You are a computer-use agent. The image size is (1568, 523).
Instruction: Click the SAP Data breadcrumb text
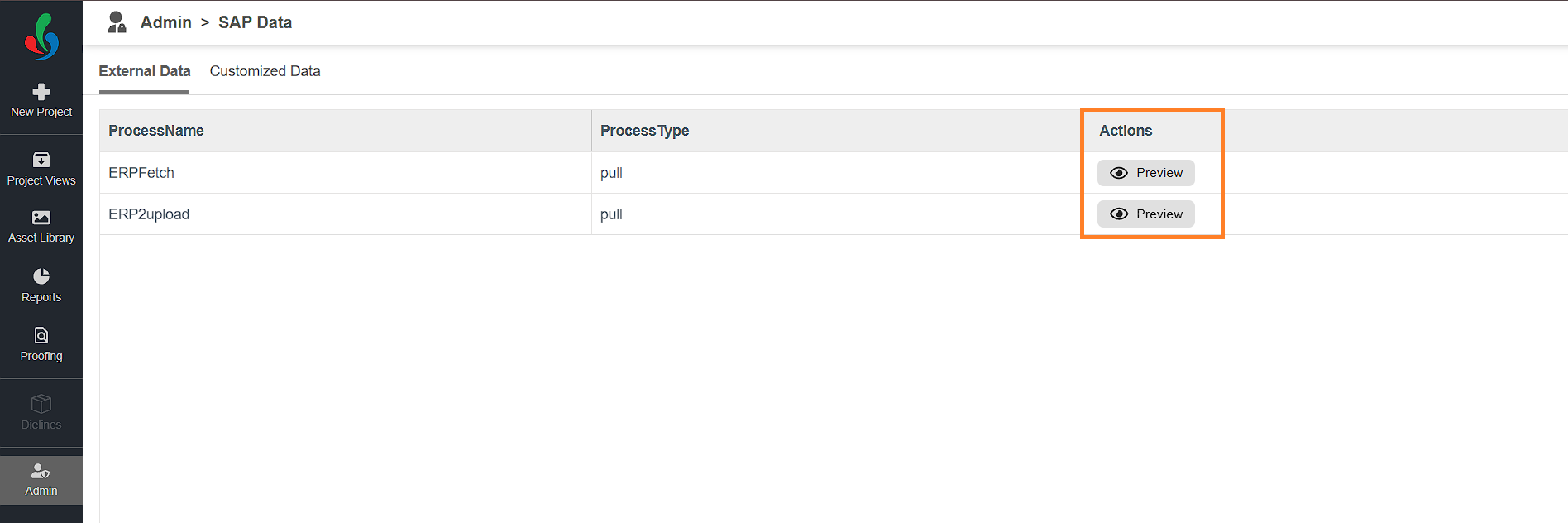pos(255,22)
